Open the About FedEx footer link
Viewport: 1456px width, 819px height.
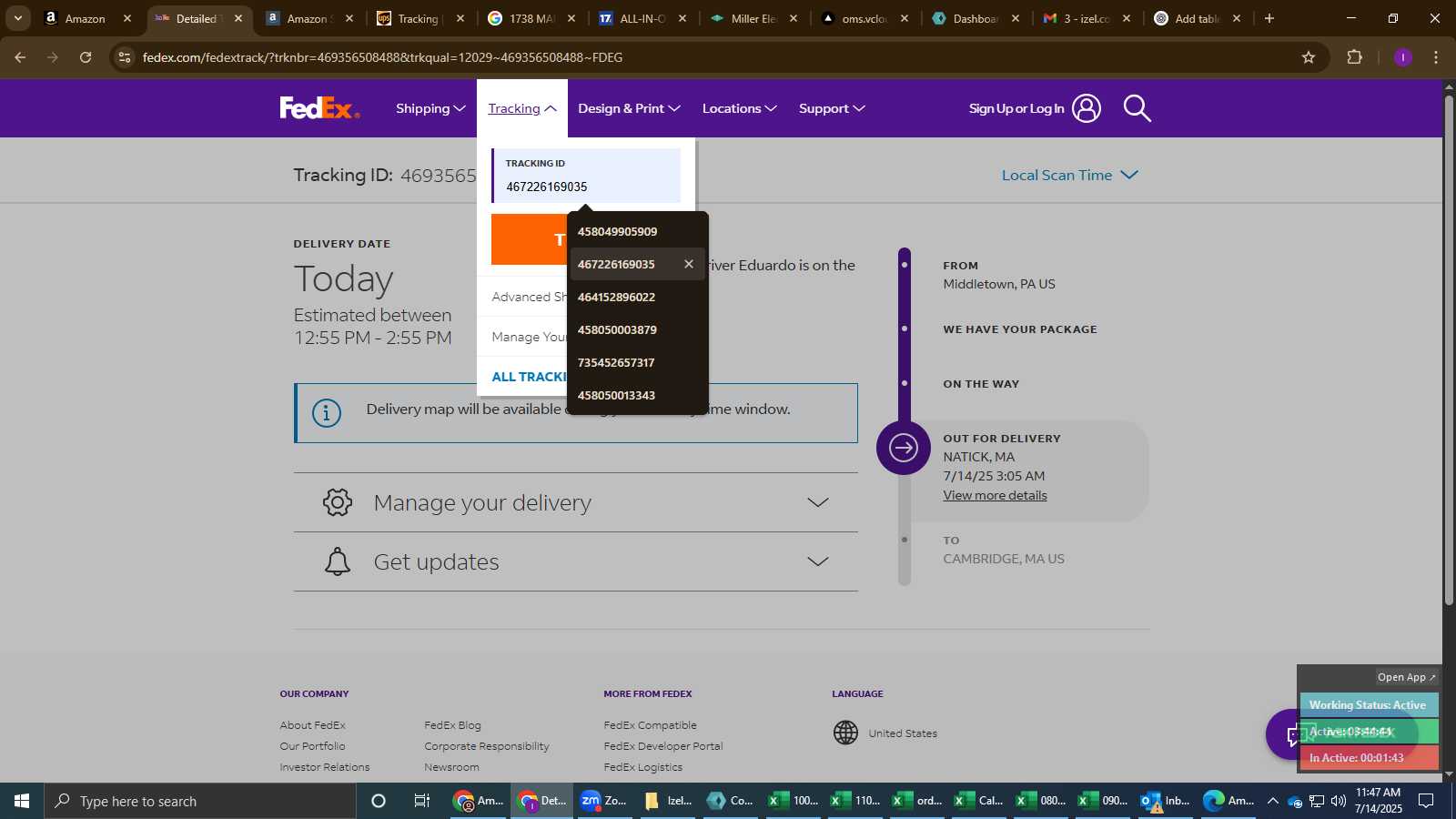[312, 725]
